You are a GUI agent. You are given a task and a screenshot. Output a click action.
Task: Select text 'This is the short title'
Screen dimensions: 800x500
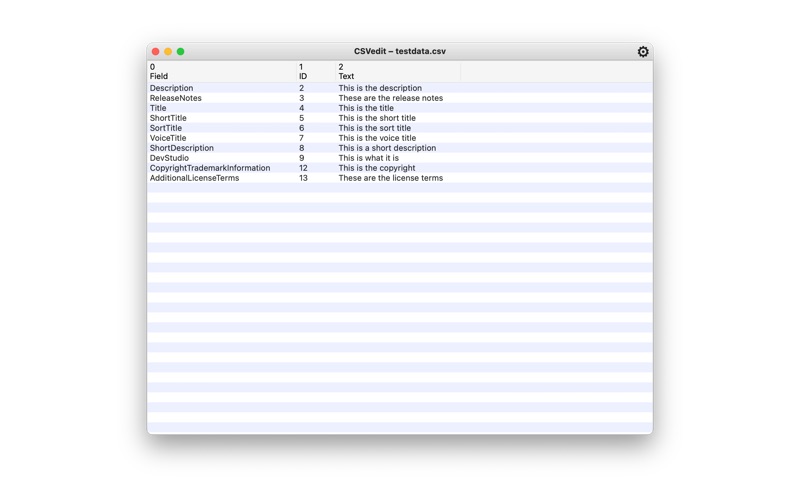tap(377, 118)
